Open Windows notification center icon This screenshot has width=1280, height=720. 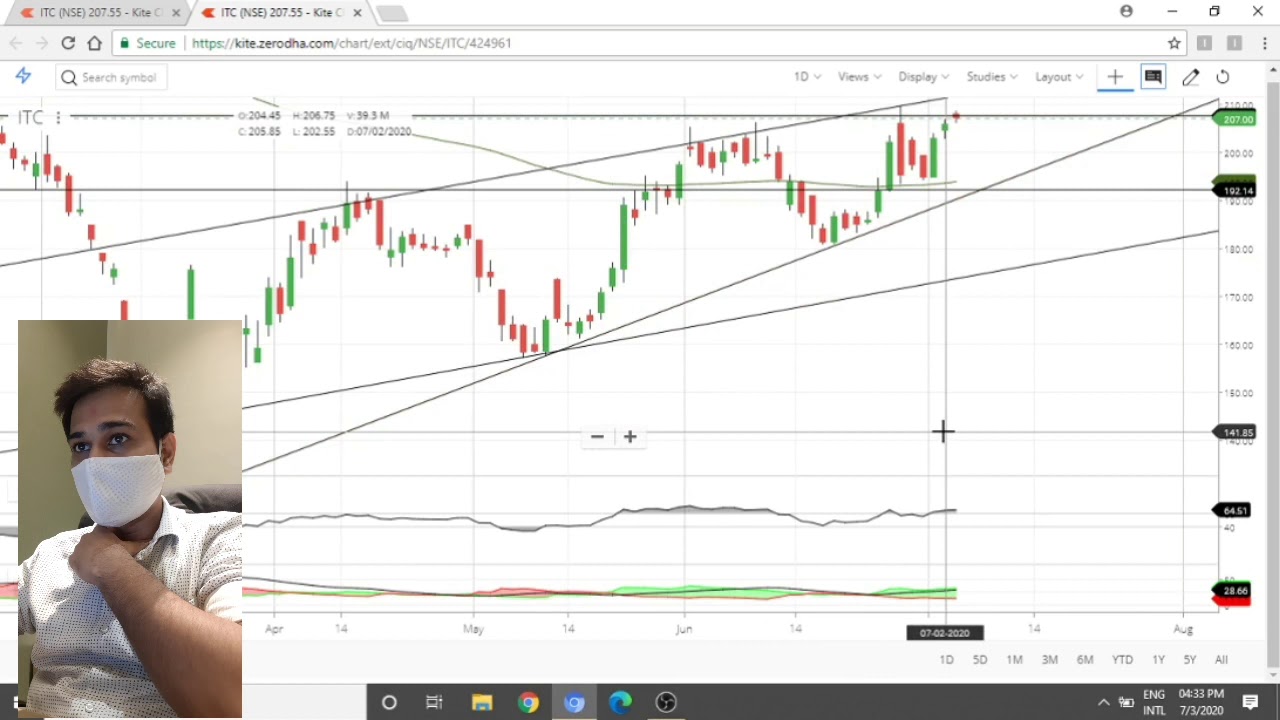click(x=1250, y=702)
